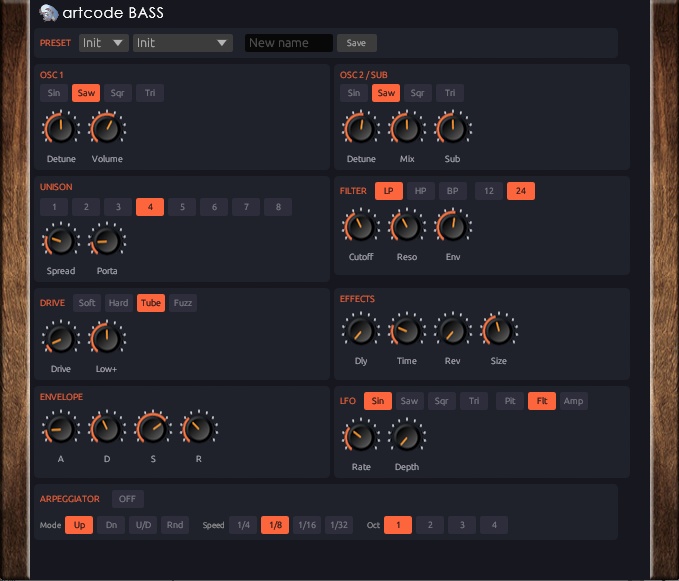Click the LFO Depth knob

click(407, 436)
